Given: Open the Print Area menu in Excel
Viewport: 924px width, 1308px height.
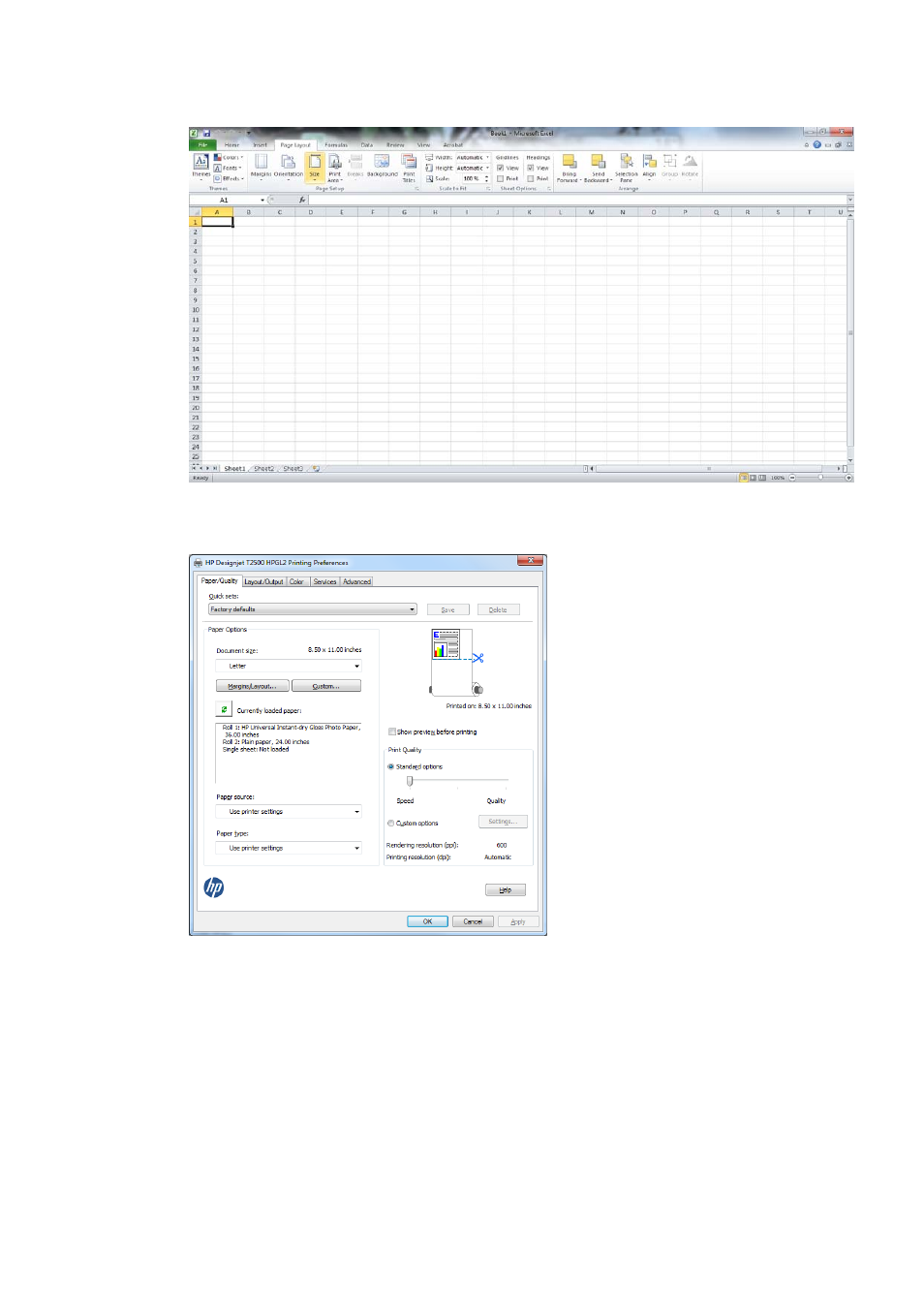Looking at the screenshot, I should [334, 167].
